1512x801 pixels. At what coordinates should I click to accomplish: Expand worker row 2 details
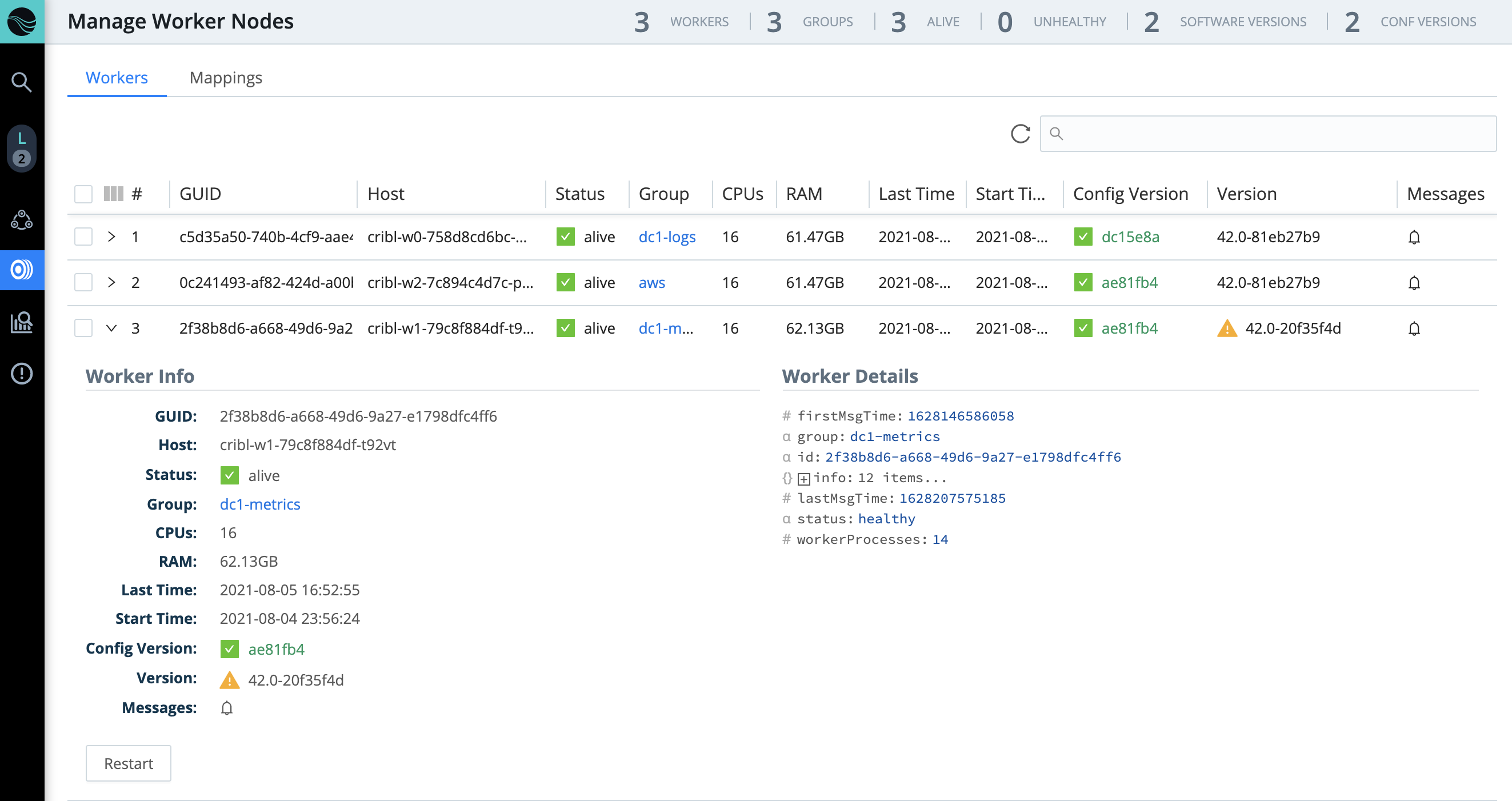(111, 282)
